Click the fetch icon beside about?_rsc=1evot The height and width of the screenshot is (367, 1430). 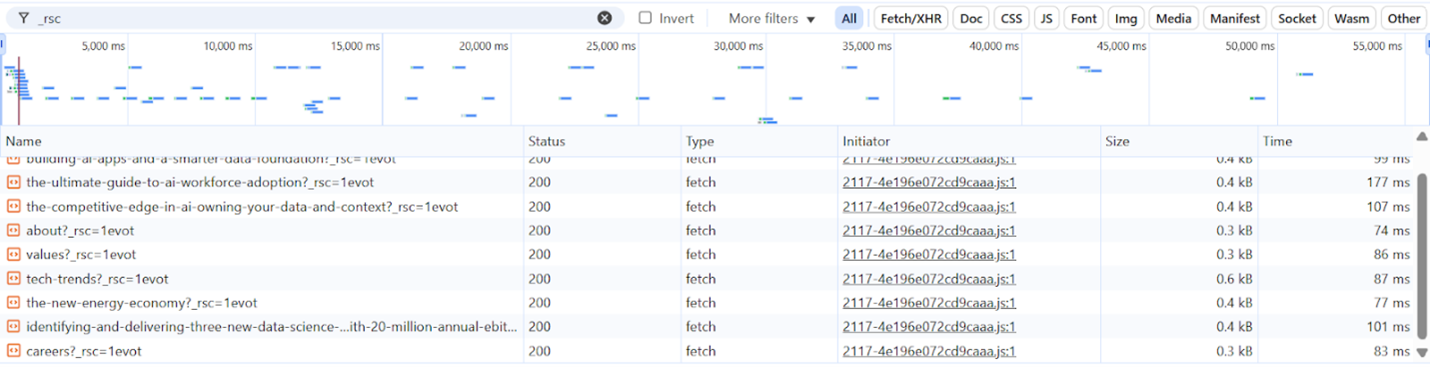click(14, 230)
